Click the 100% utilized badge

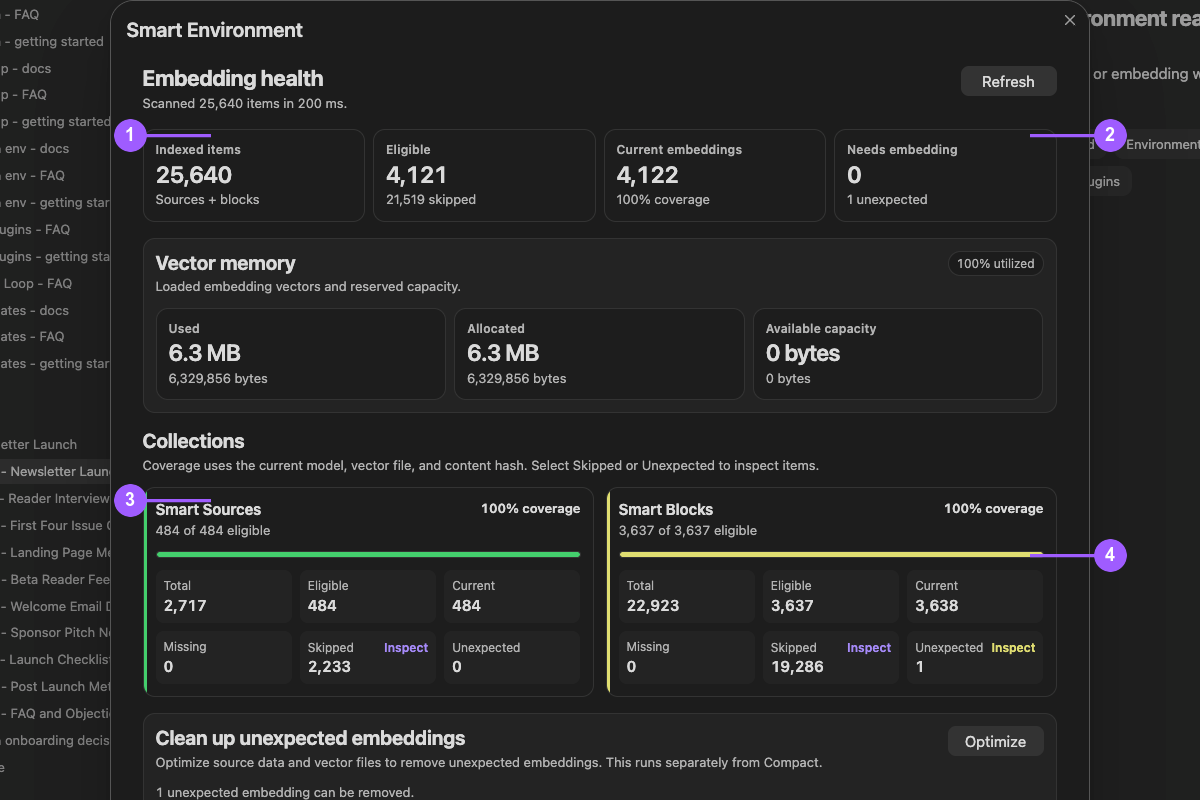click(x=996, y=264)
